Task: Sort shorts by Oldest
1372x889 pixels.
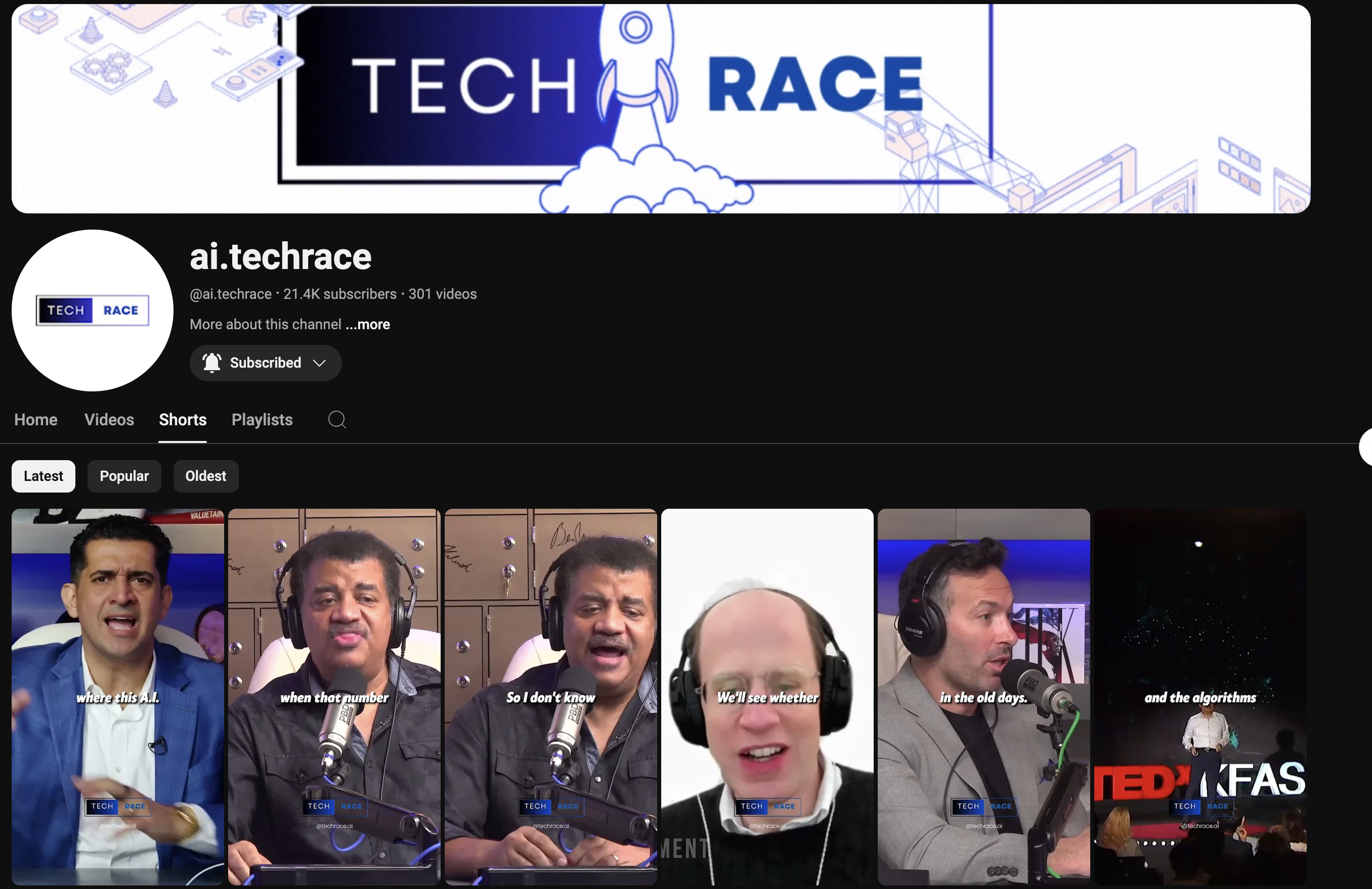Action: (x=206, y=476)
